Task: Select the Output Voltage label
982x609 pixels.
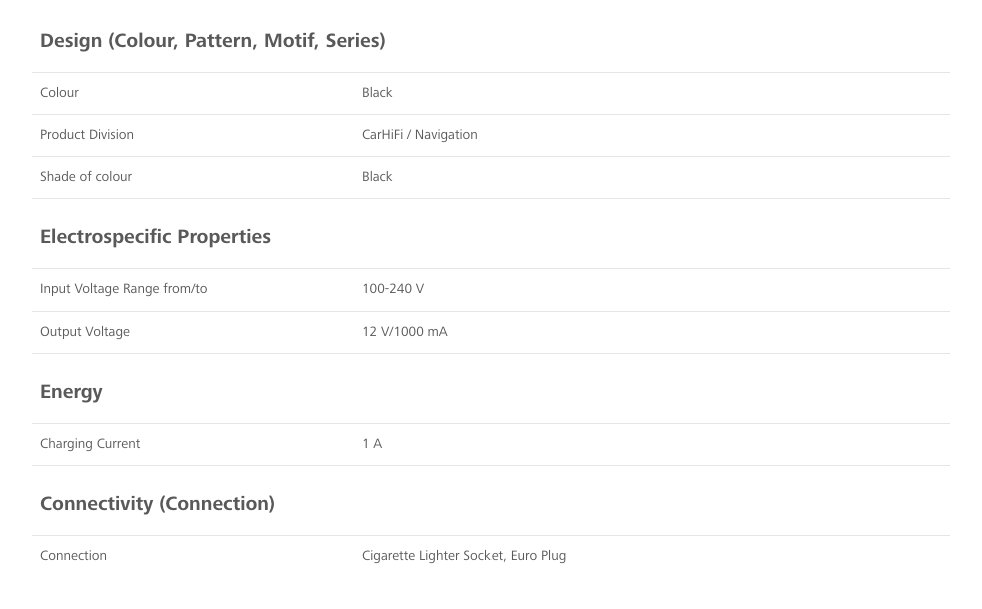Action: coord(85,332)
